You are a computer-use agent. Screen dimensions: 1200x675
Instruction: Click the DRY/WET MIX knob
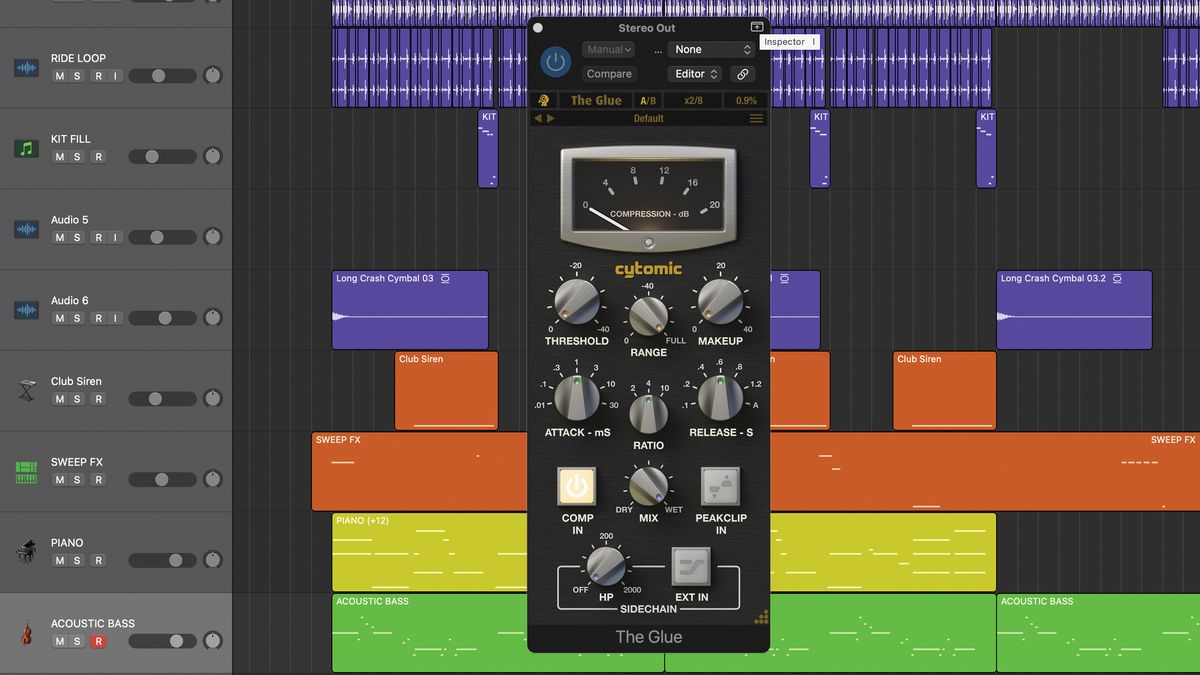click(648, 486)
